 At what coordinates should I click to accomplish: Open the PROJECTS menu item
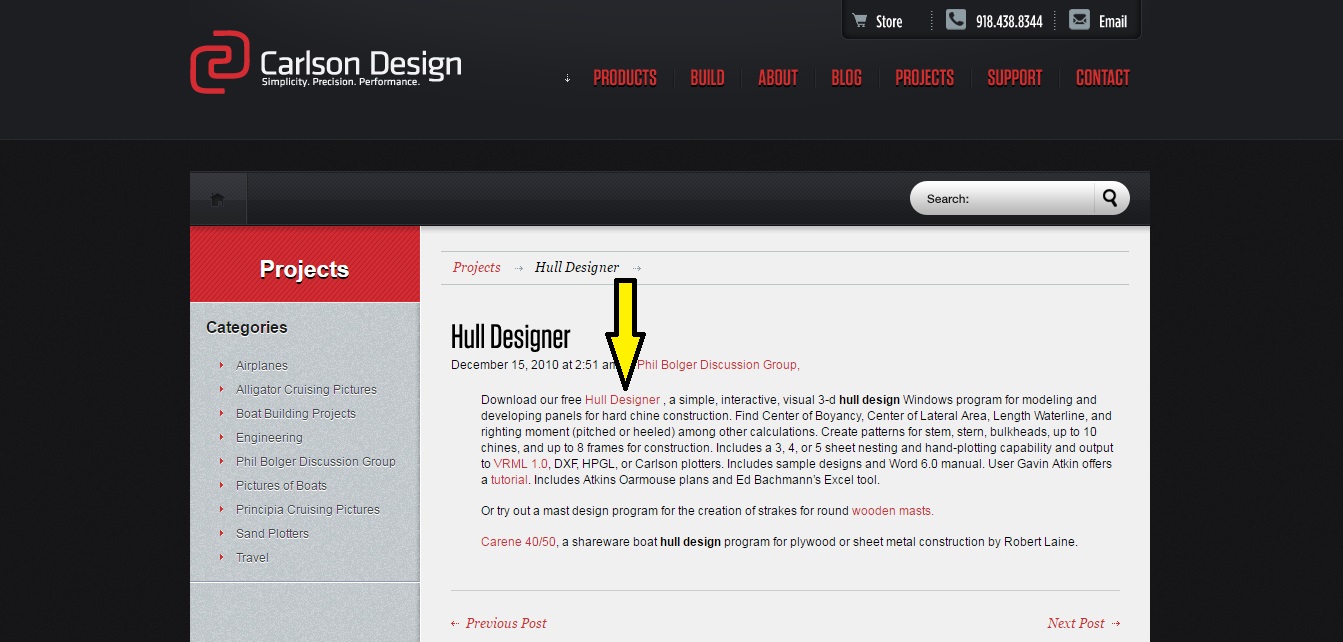(924, 78)
